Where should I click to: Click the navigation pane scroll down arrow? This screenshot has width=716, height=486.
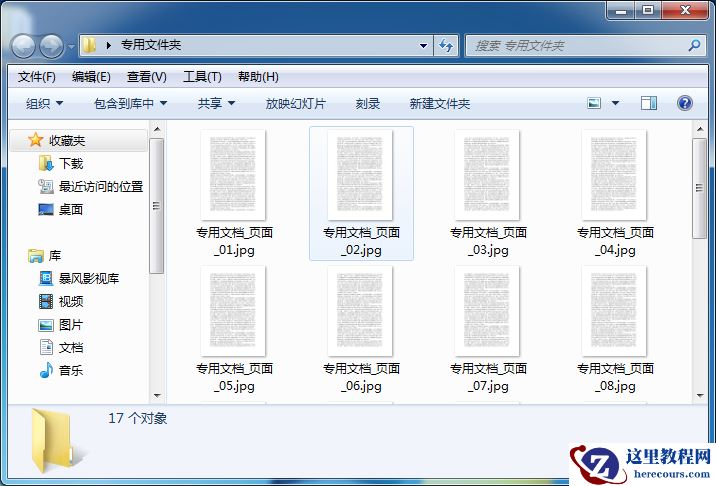(x=157, y=396)
